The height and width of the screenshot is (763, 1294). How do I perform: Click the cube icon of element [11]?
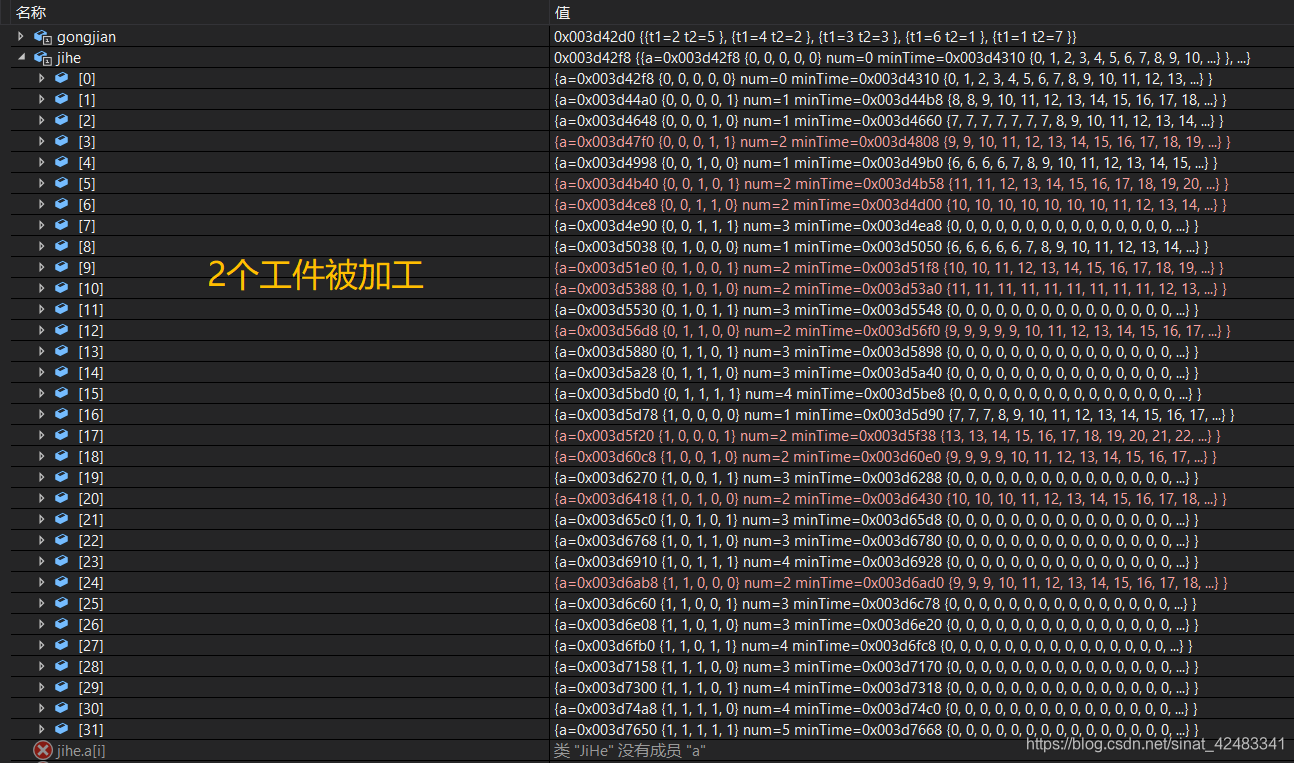(x=62, y=309)
